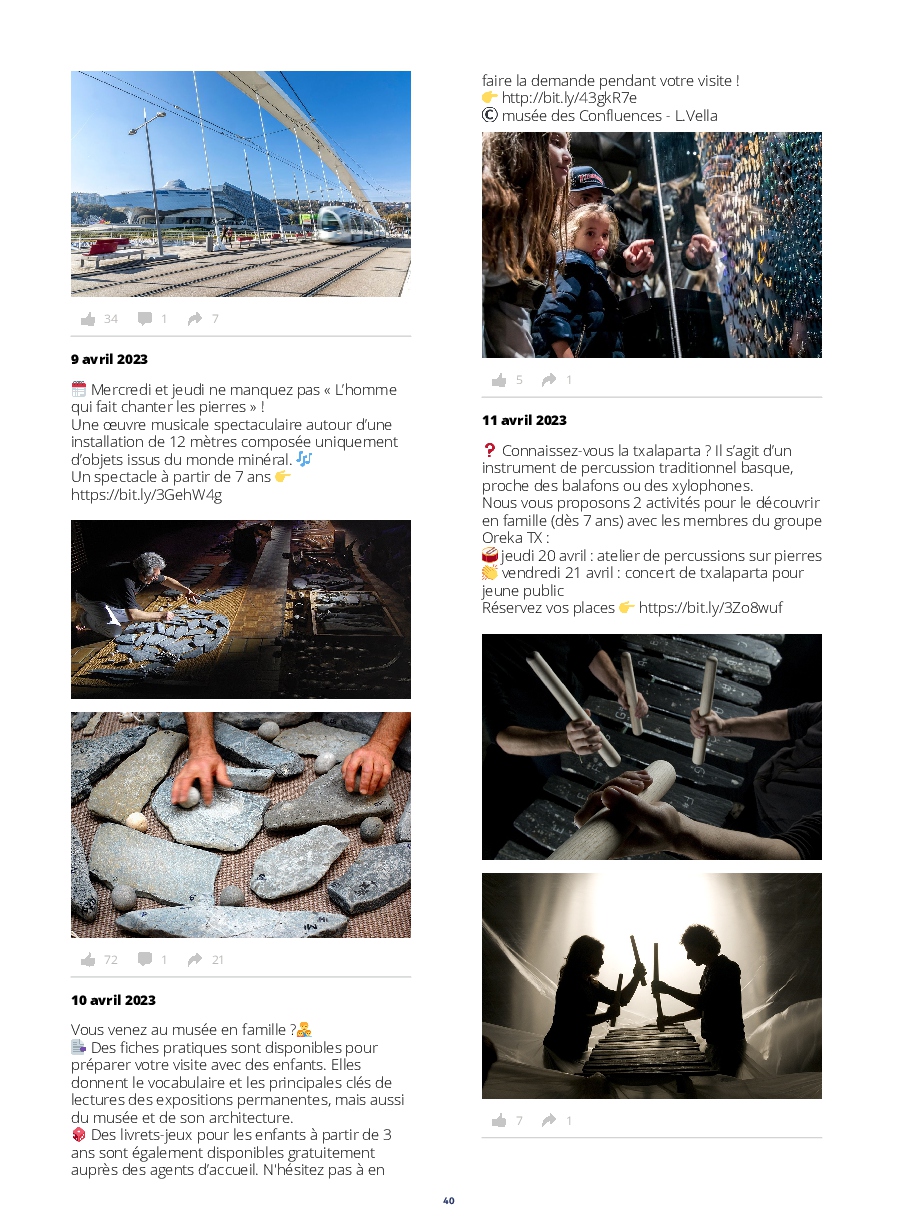Click the comment icon under the tram photo
Screen dimensions: 898x1228
pyautogui.click(x=145, y=319)
